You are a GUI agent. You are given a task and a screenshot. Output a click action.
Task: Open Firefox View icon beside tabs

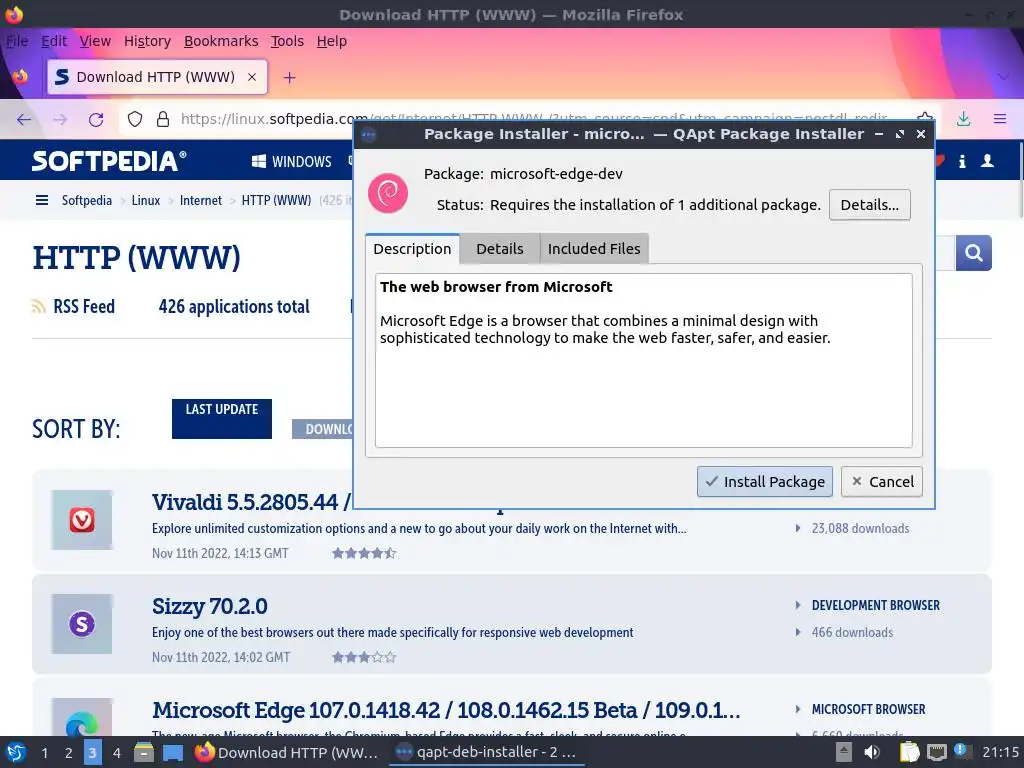(x=20, y=77)
